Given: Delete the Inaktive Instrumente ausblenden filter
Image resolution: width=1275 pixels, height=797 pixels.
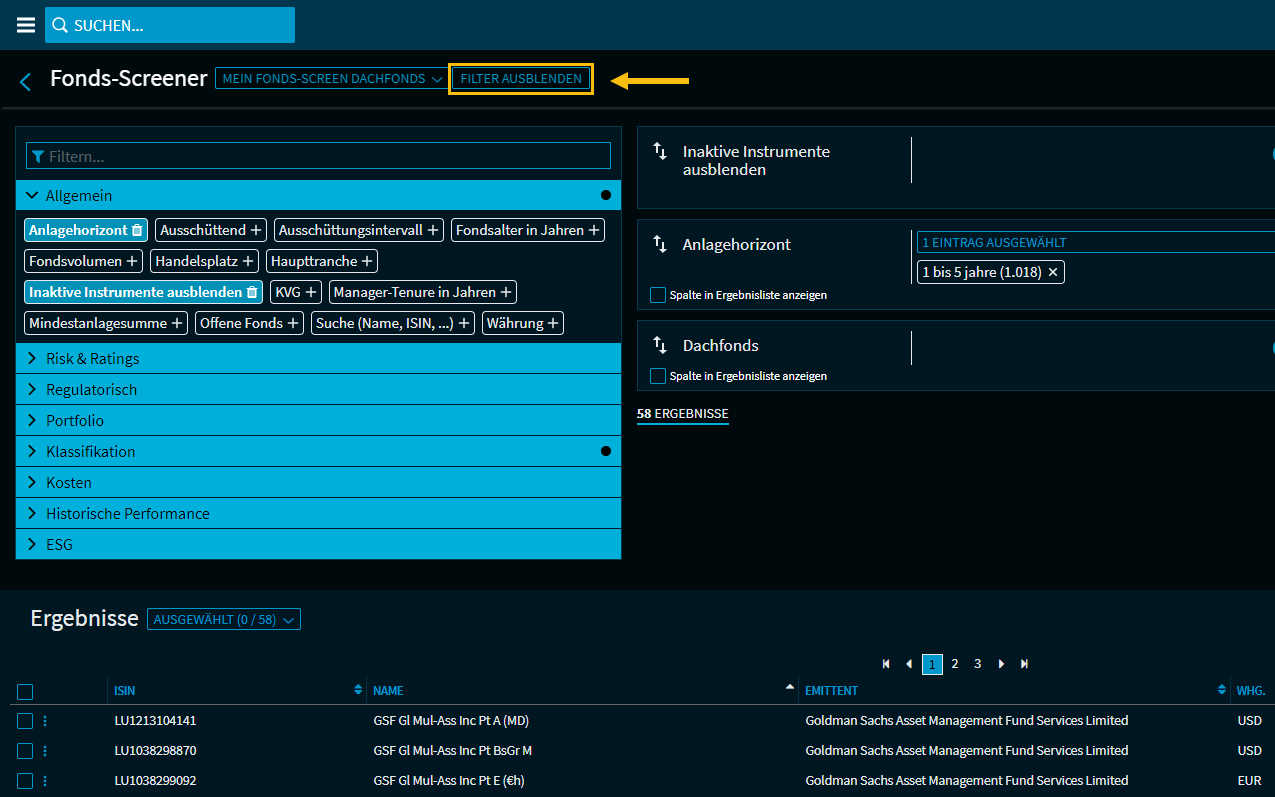Looking at the screenshot, I should coord(252,292).
